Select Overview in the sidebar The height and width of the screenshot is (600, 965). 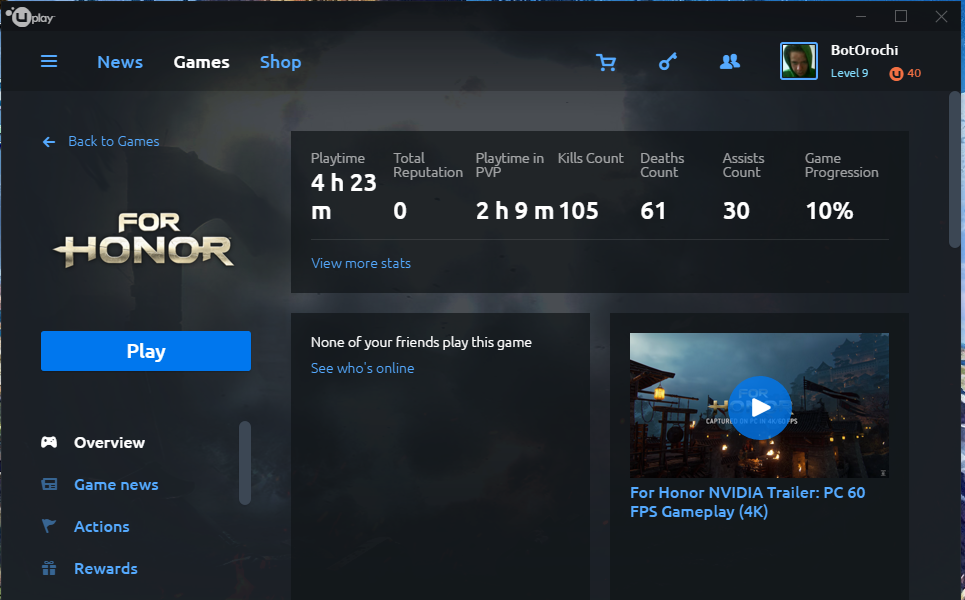point(110,442)
